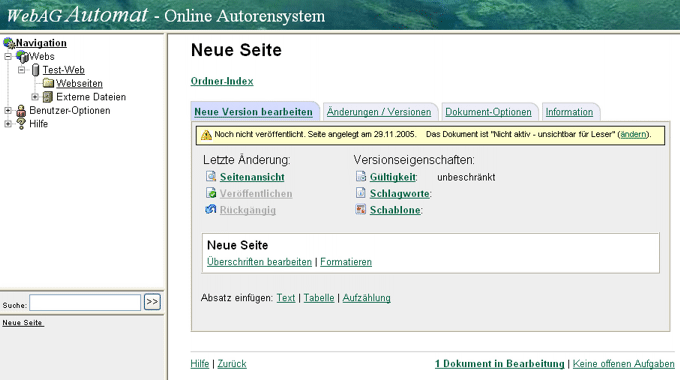Click the Veröffentlichen checkmark icon

point(211,193)
